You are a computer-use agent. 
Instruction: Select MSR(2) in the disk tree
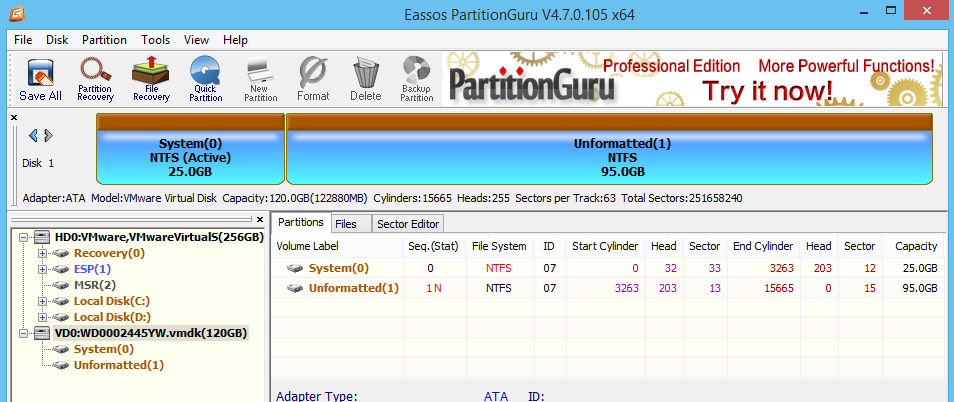(95, 285)
